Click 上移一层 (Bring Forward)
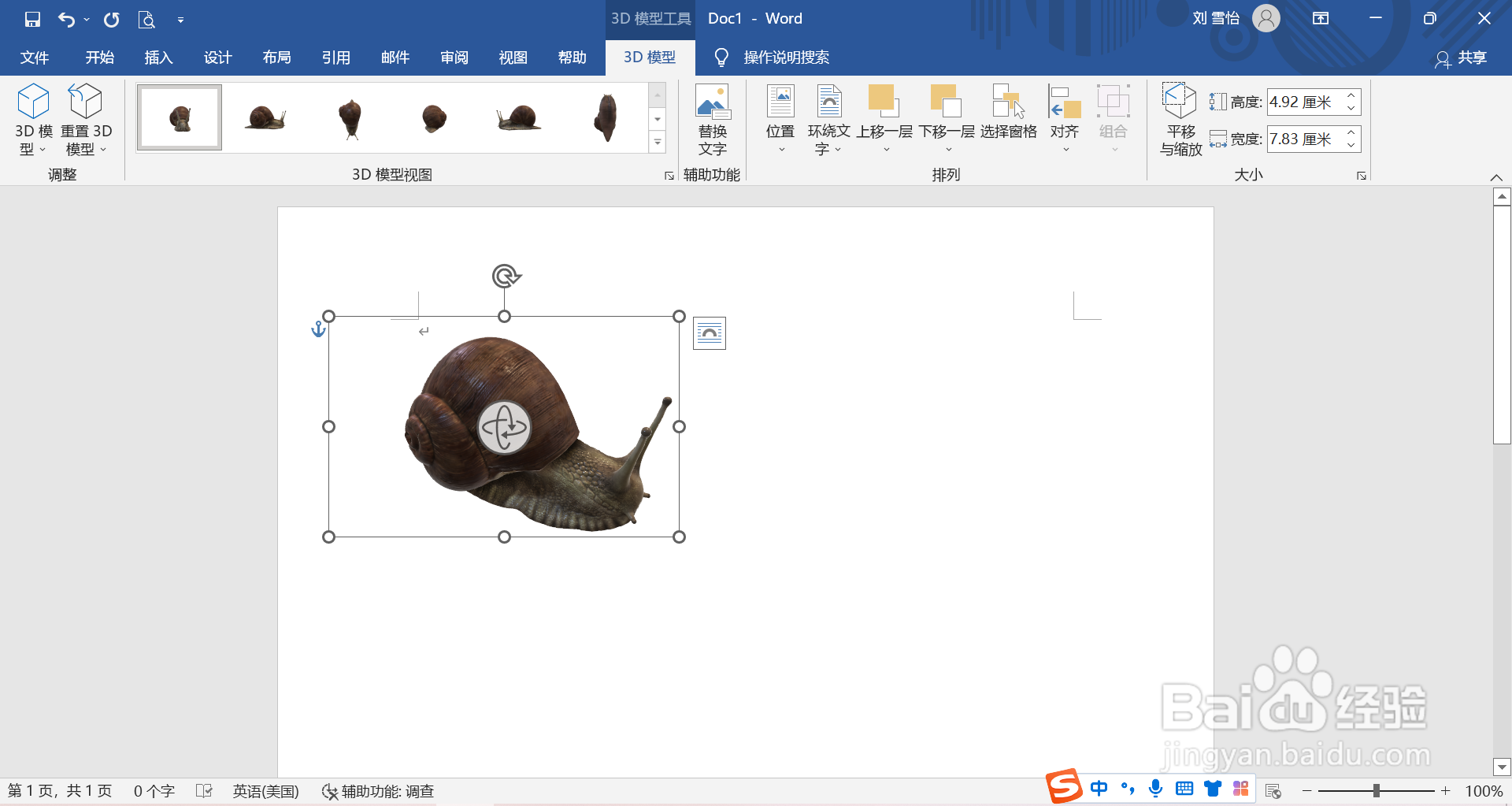 (884, 120)
